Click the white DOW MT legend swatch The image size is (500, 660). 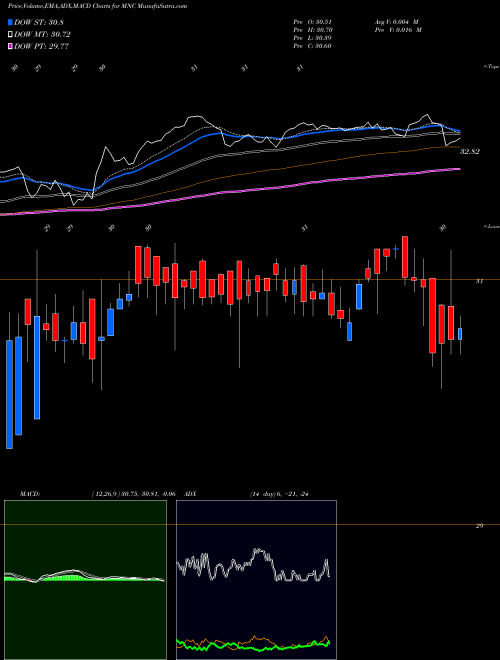pyautogui.click(x=10, y=34)
